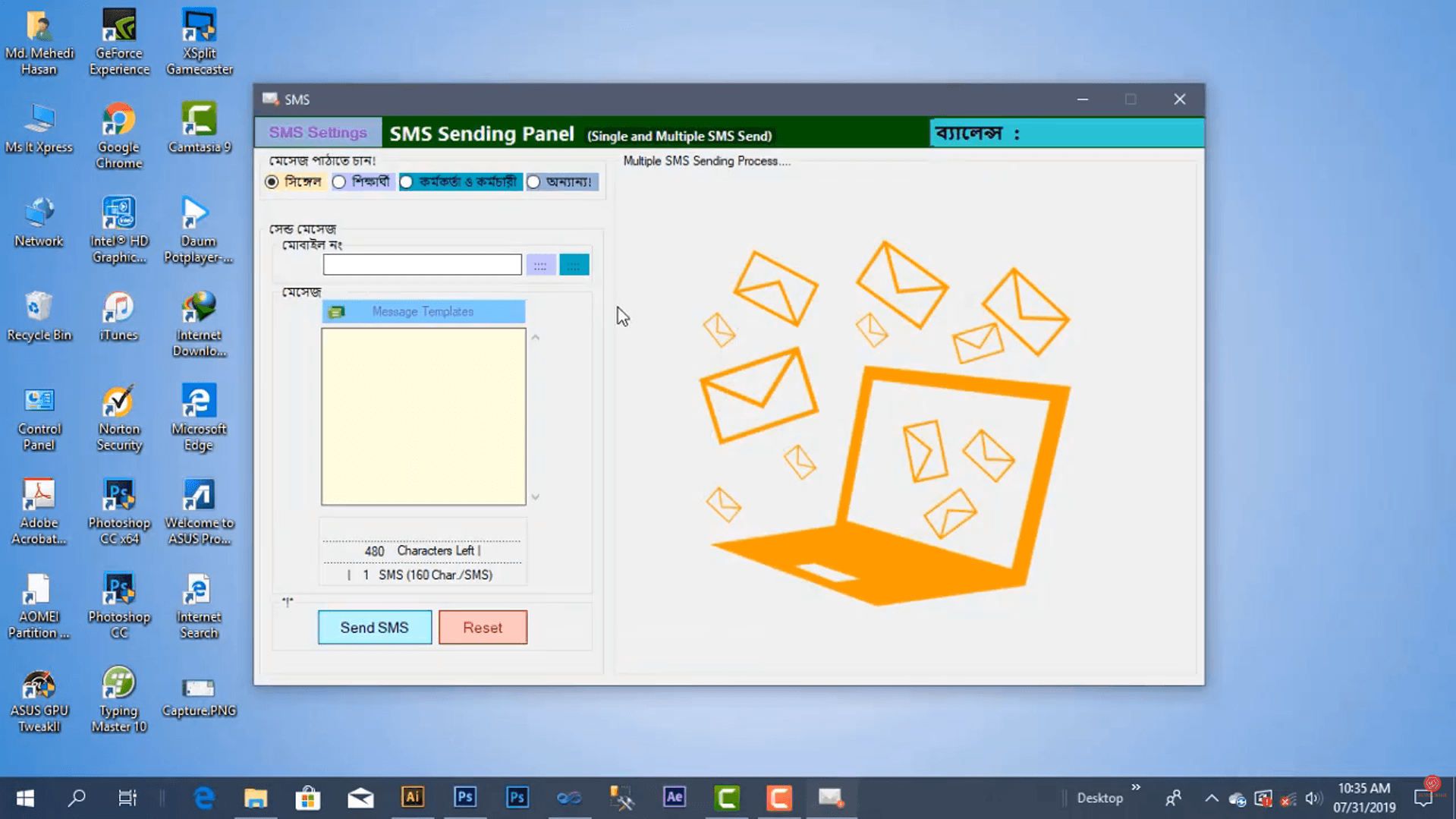Viewport: 1456px width, 819px height.
Task: Click the teal dotted button beside mobile field
Action: pos(574,265)
